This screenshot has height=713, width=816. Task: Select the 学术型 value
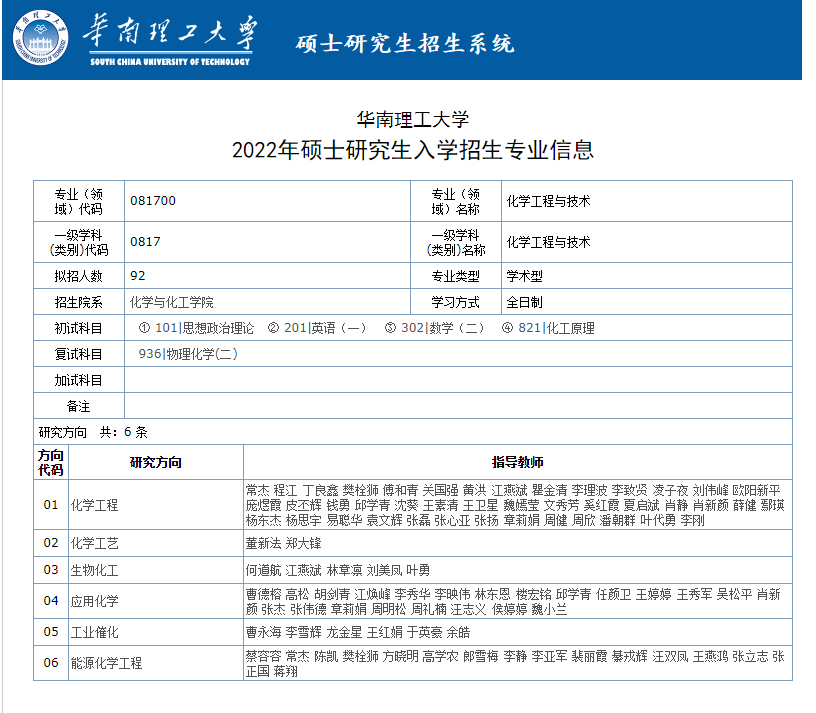[525, 276]
